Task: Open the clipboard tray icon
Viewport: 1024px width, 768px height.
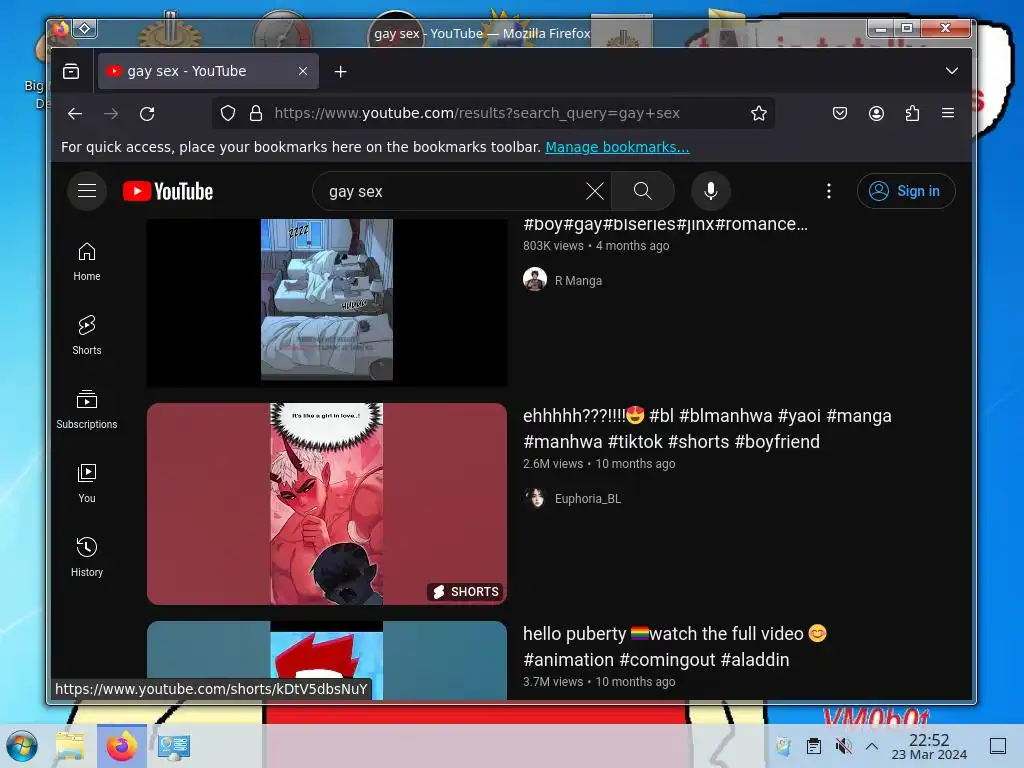Action: point(813,746)
